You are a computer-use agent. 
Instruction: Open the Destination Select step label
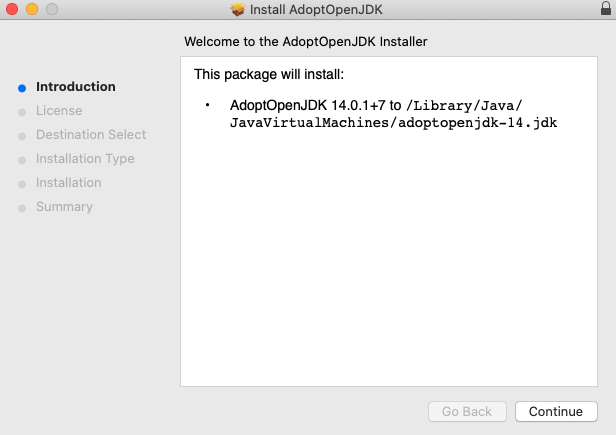click(x=91, y=135)
